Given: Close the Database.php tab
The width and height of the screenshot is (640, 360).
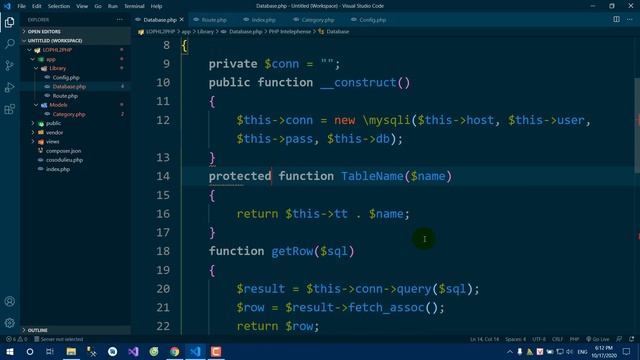Looking at the screenshot, I should tap(182, 20).
